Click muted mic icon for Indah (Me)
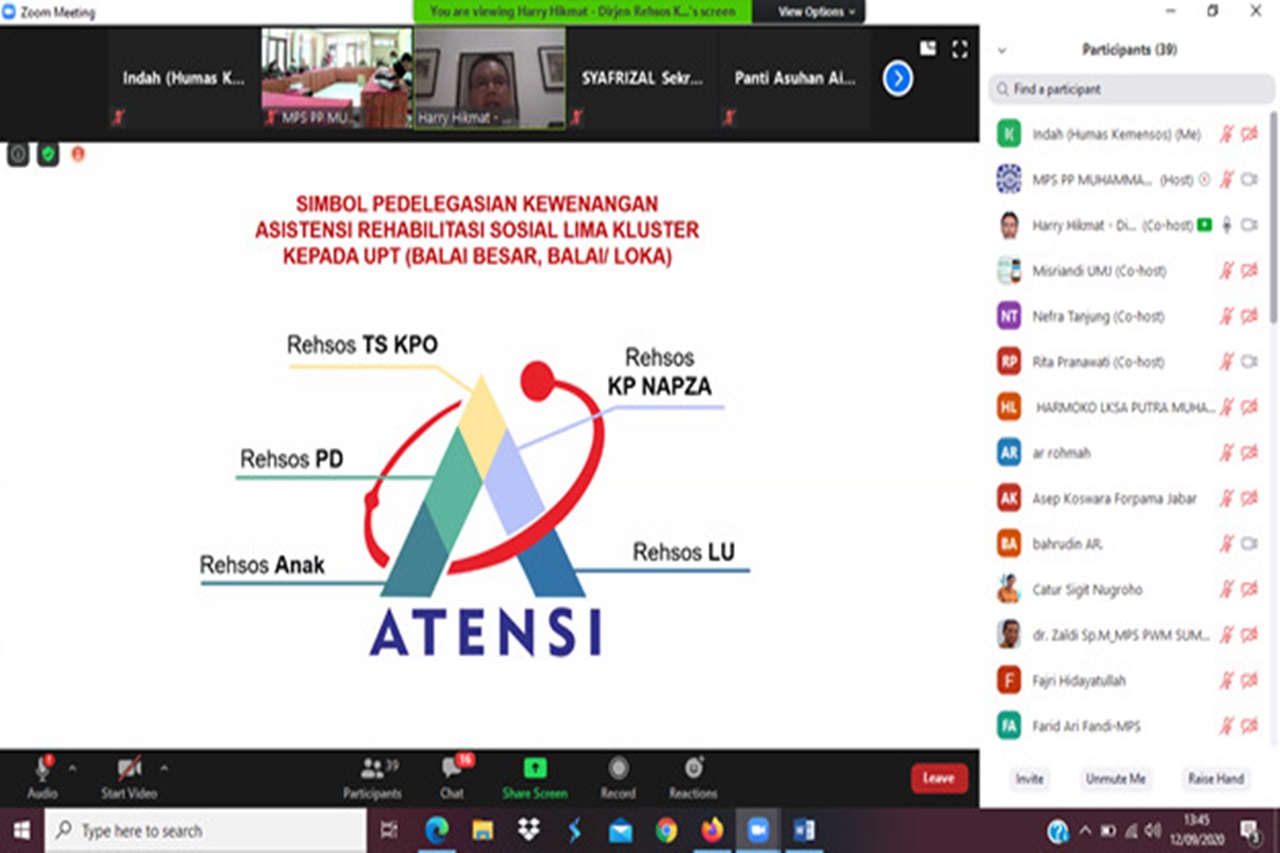This screenshot has height=853, width=1280. point(1227,134)
